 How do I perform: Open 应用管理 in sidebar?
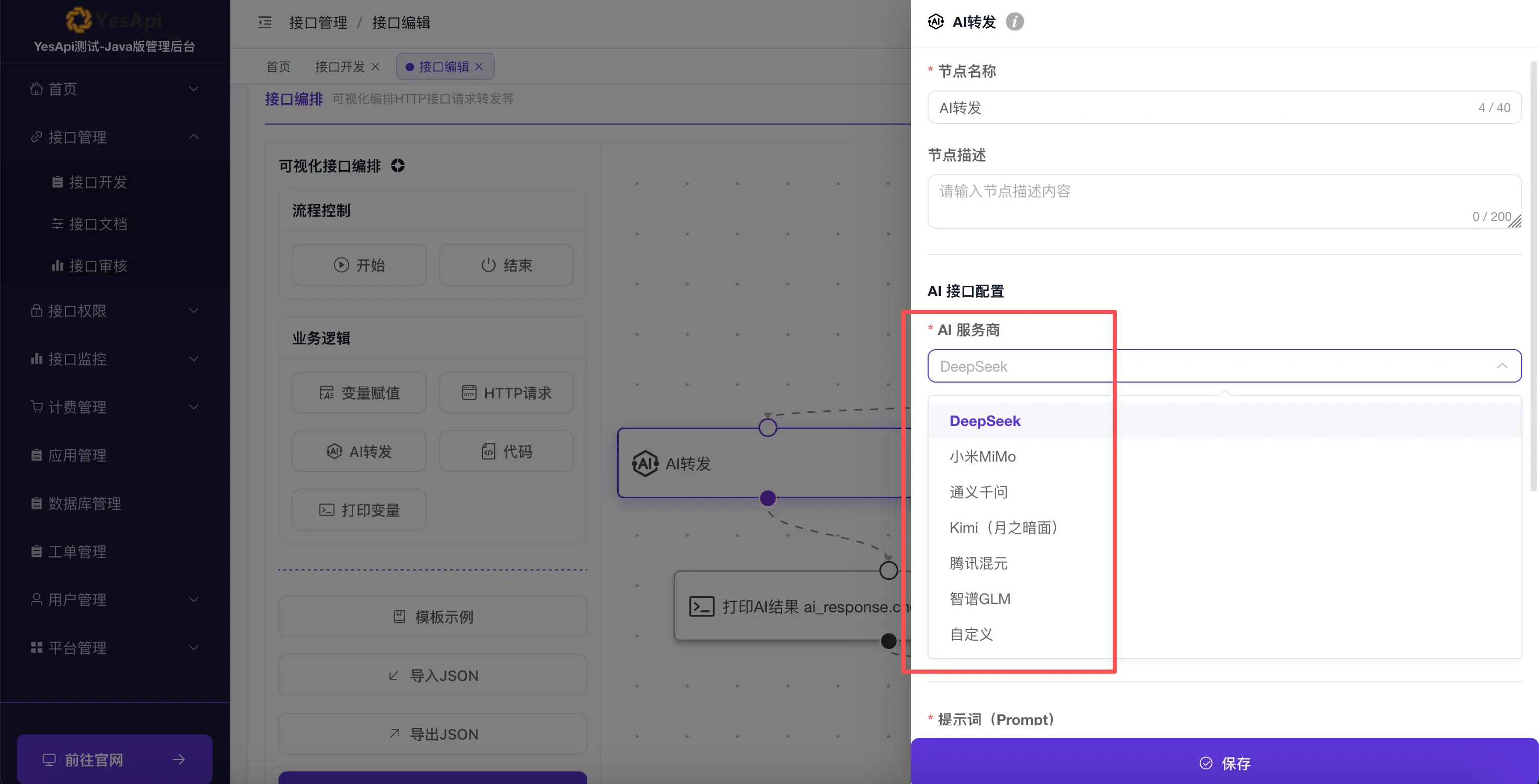click(x=115, y=455)
